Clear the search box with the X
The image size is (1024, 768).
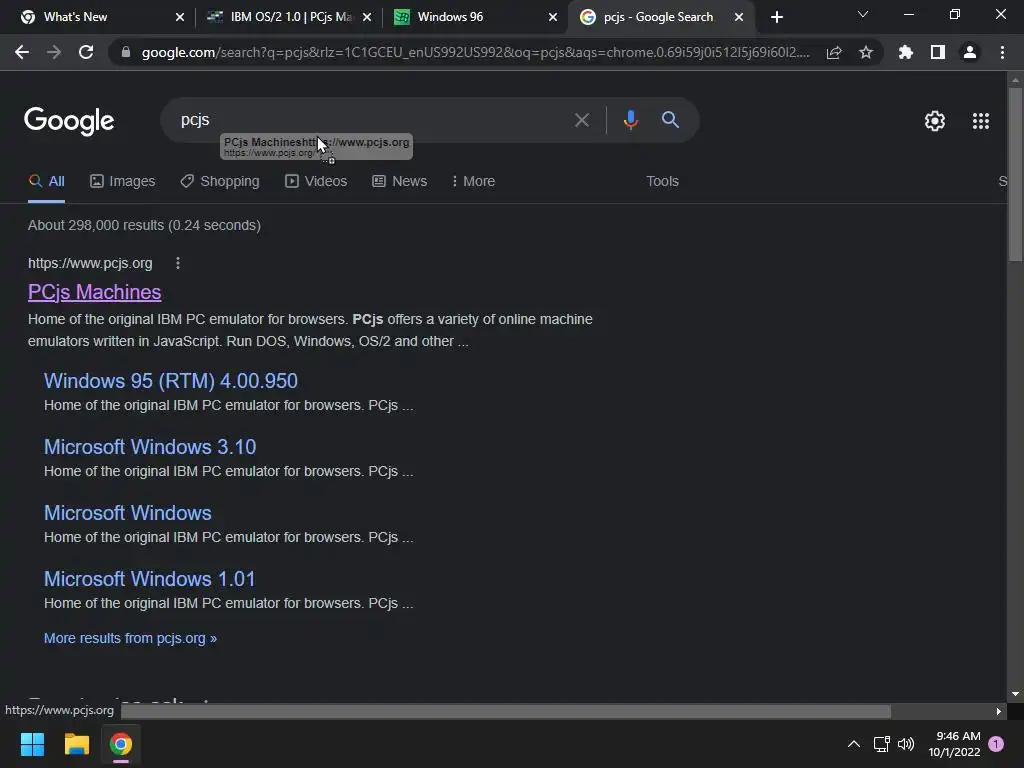581,120
